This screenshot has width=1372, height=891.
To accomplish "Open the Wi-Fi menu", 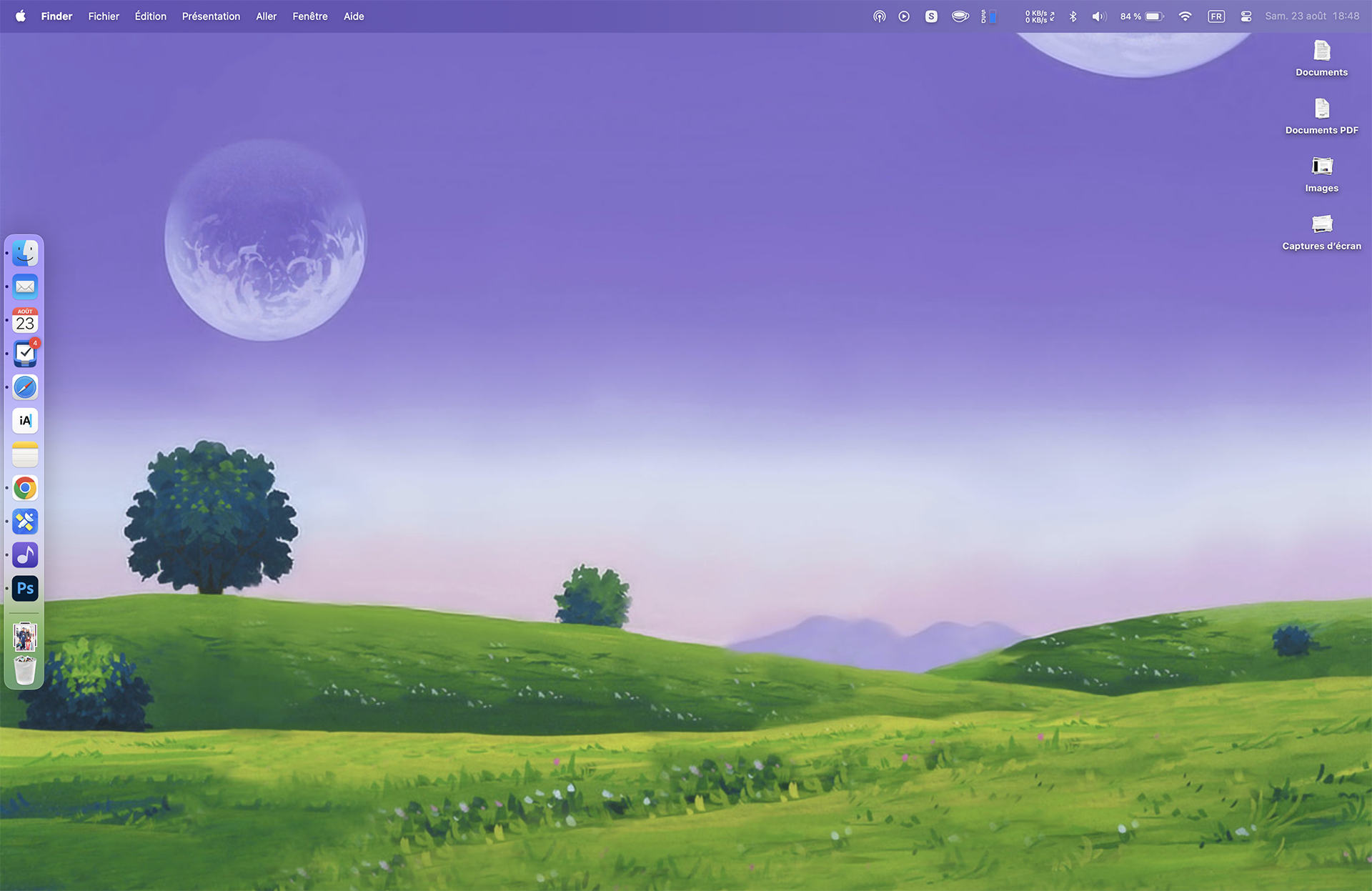I will (1185, 16).
